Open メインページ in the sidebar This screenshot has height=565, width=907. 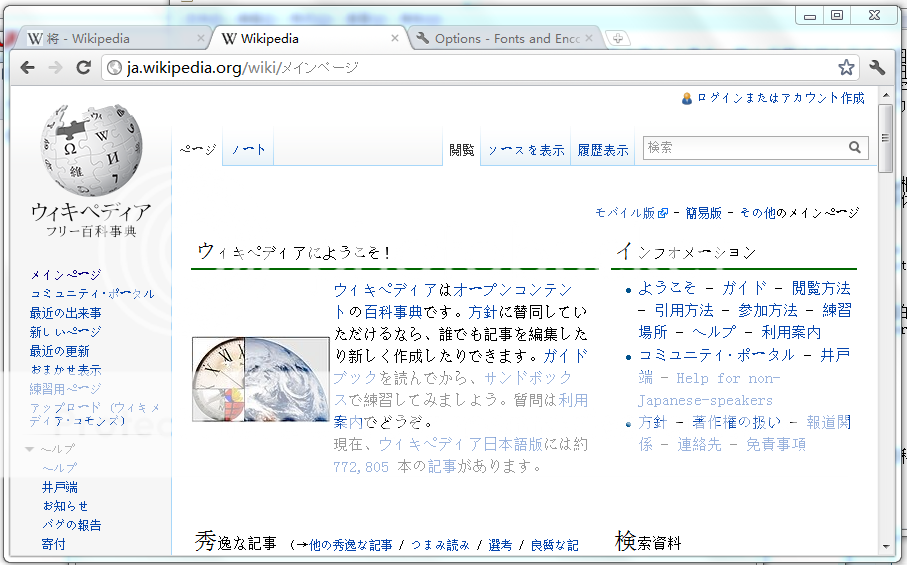coord(65,275)
